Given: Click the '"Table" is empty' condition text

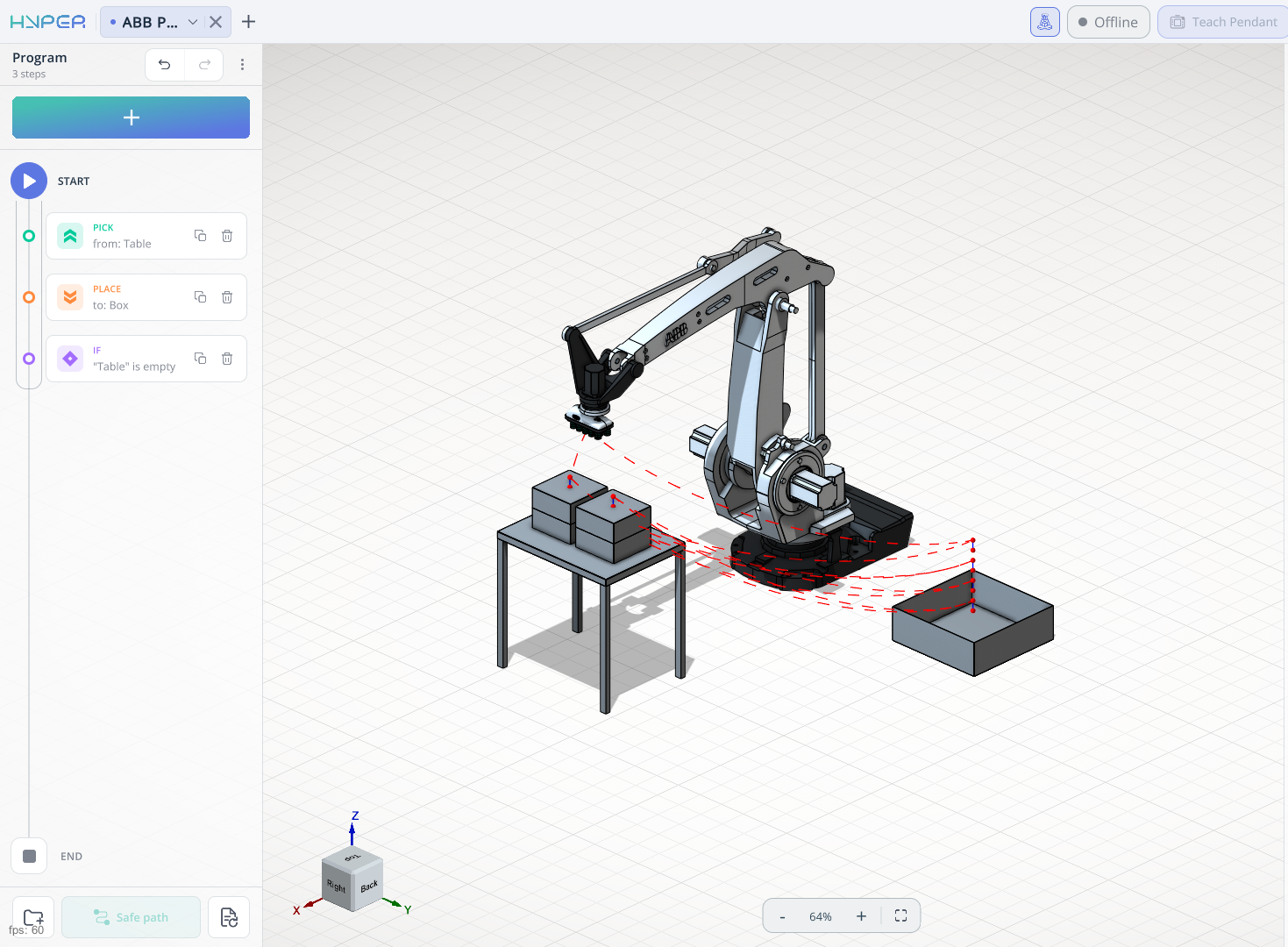Looking at the screenshot, I should (134, 367).
